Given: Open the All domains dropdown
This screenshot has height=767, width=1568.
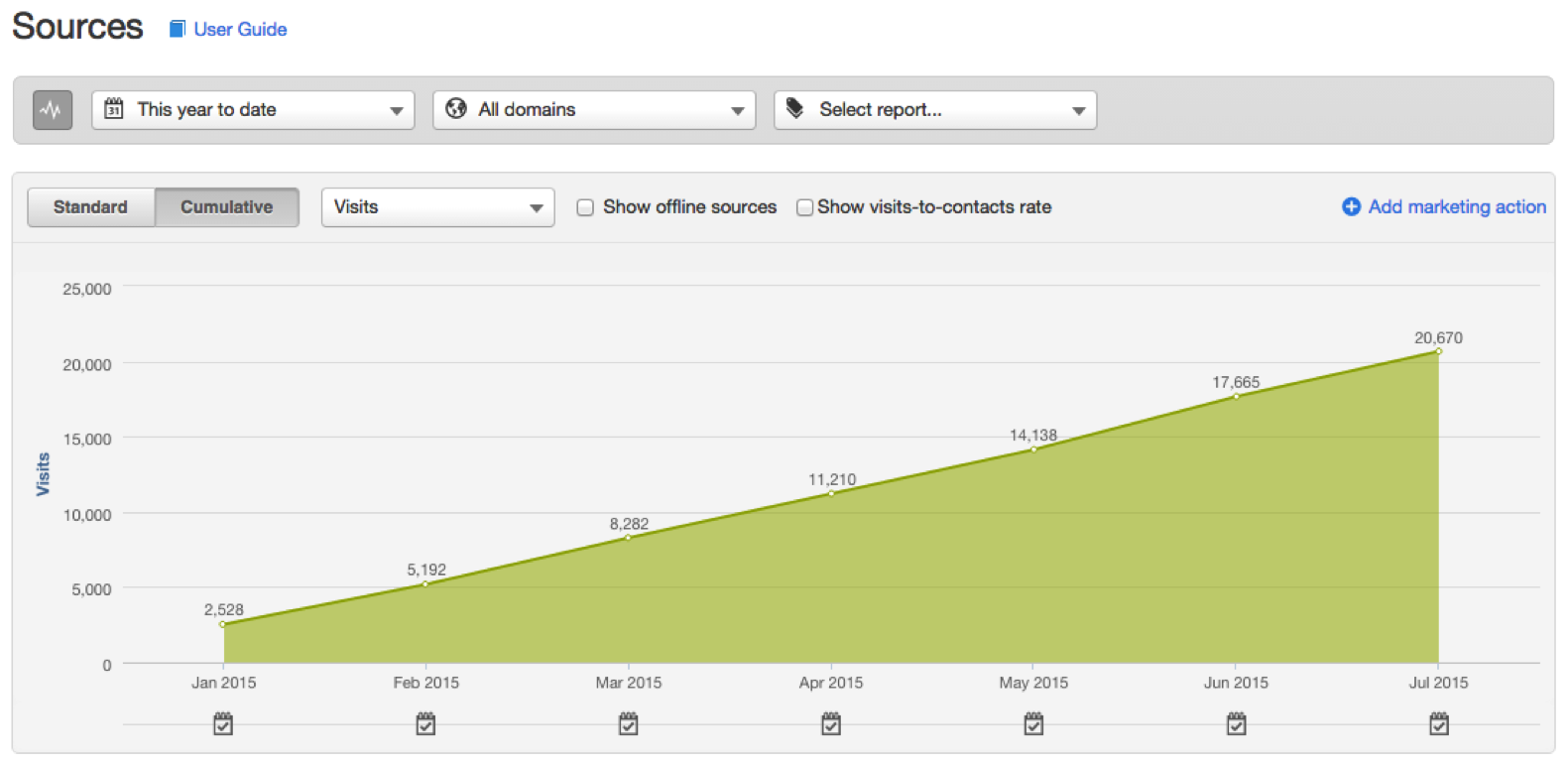Looking at the screenshot, I should tap(594, 110).
